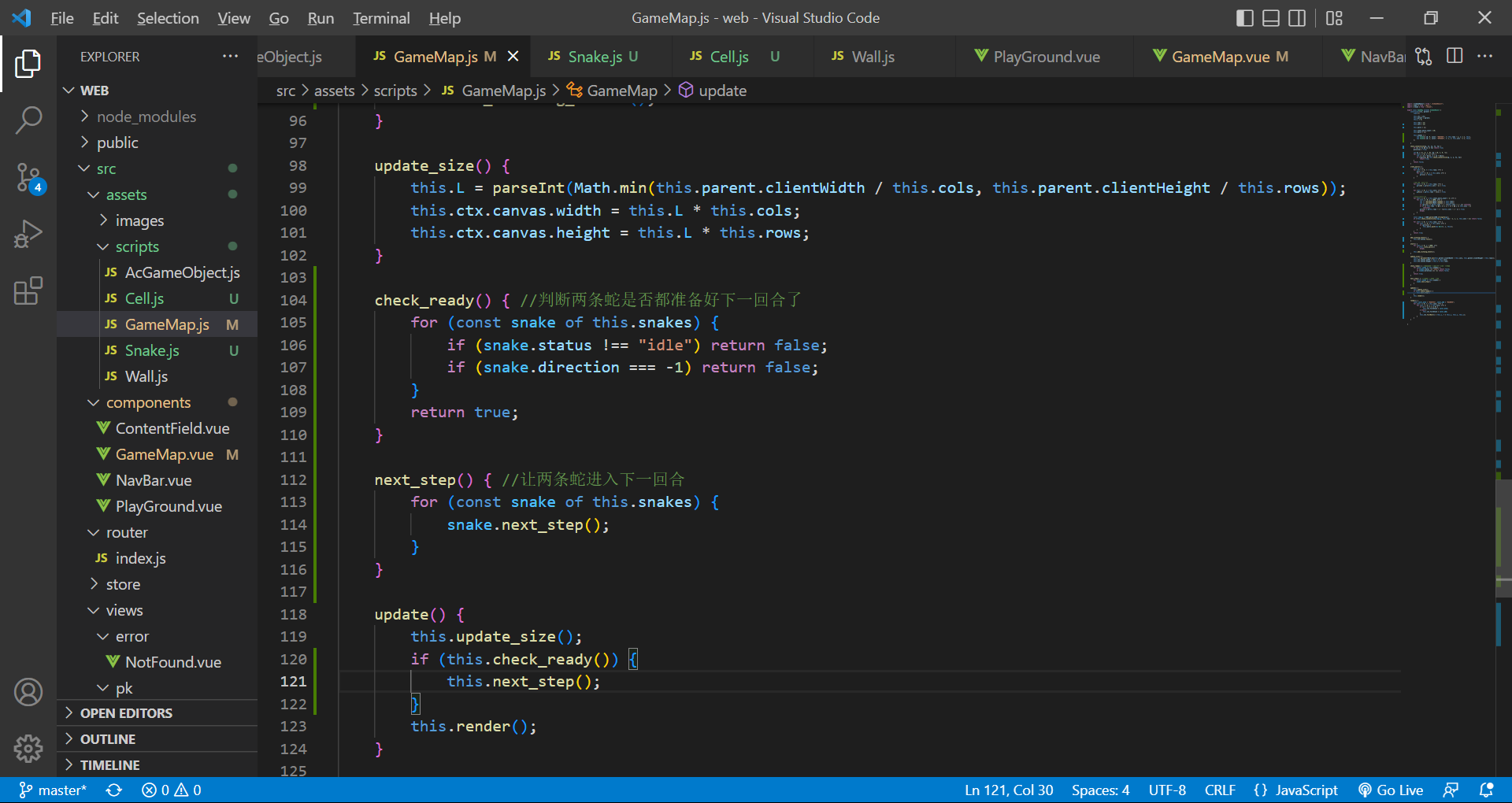Click GameMap class in the breadcrumb
The height and width of the screenshot is (803, 1512).
pos(613,91)
